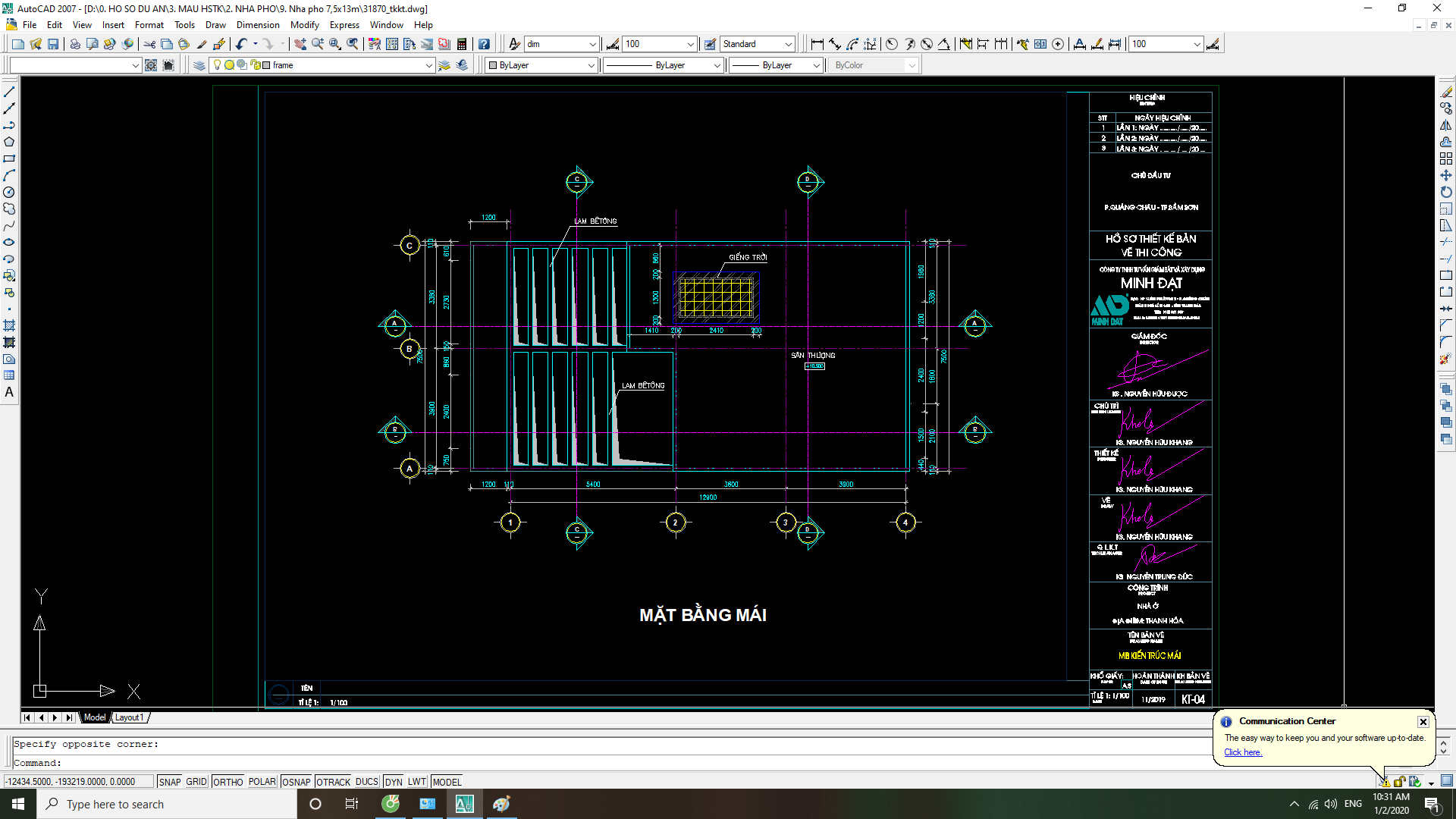Viewport: 1456px width, 819px height.
Task: Select the Revision Cloud tool
Action: 9,209
